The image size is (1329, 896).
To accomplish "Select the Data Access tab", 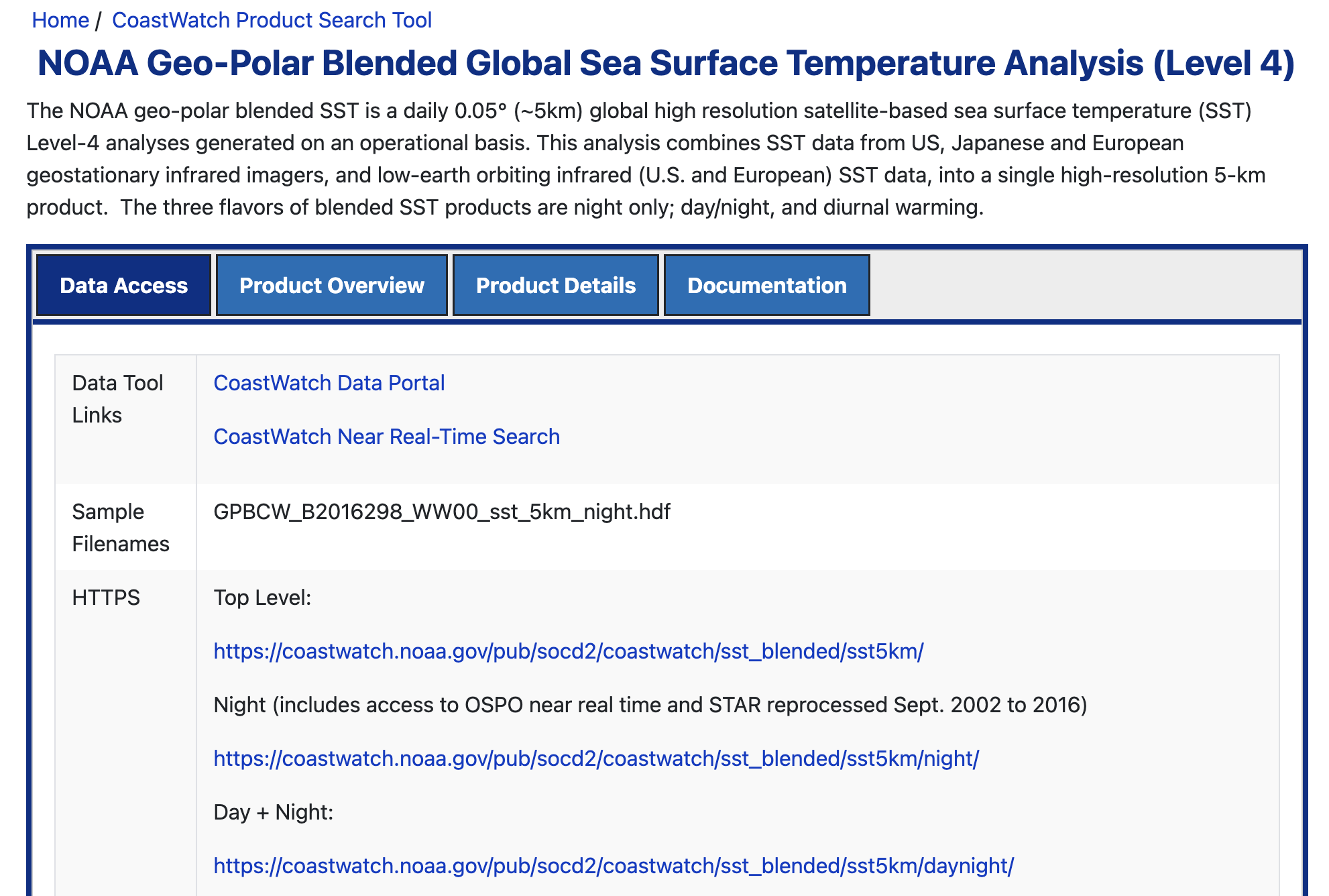I will pyautogui.click(x=123, y=285).
